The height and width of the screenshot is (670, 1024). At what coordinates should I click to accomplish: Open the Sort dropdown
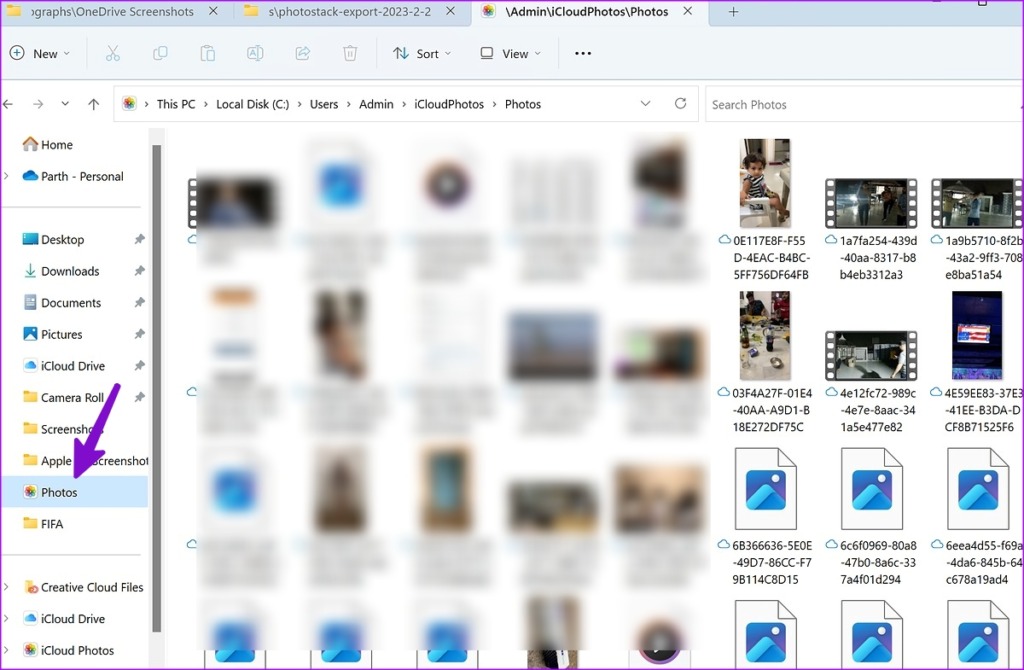421,53
